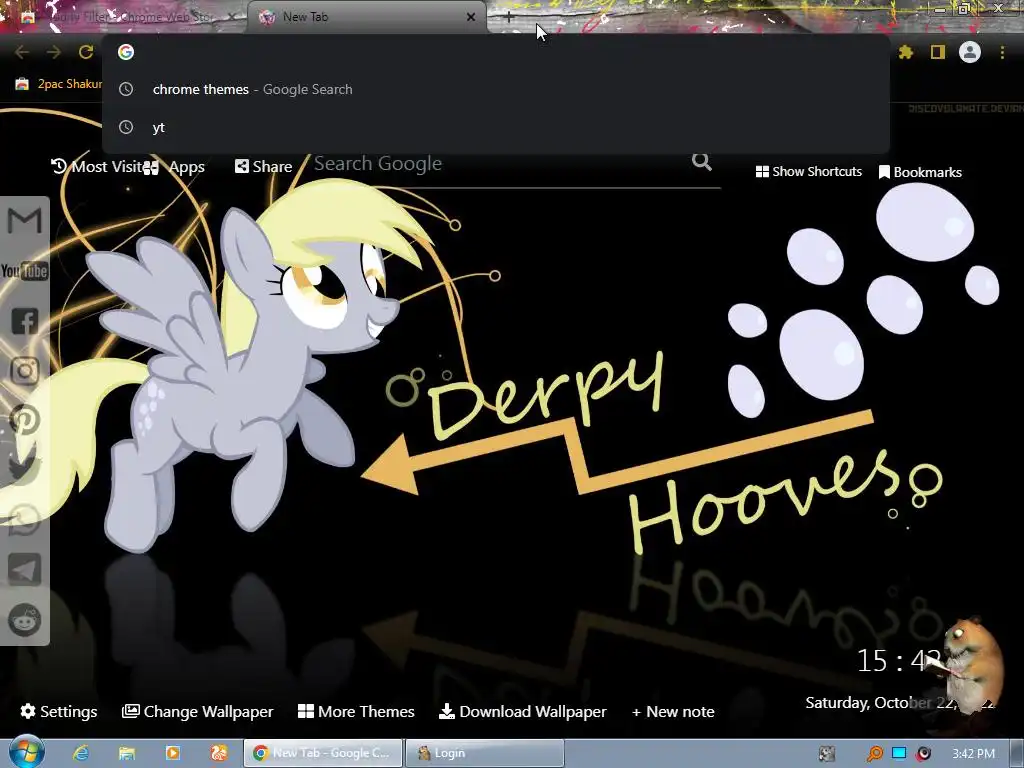Open Pinterest from the side social bar
Screen dimensions: 1024x768
[25, 421]
